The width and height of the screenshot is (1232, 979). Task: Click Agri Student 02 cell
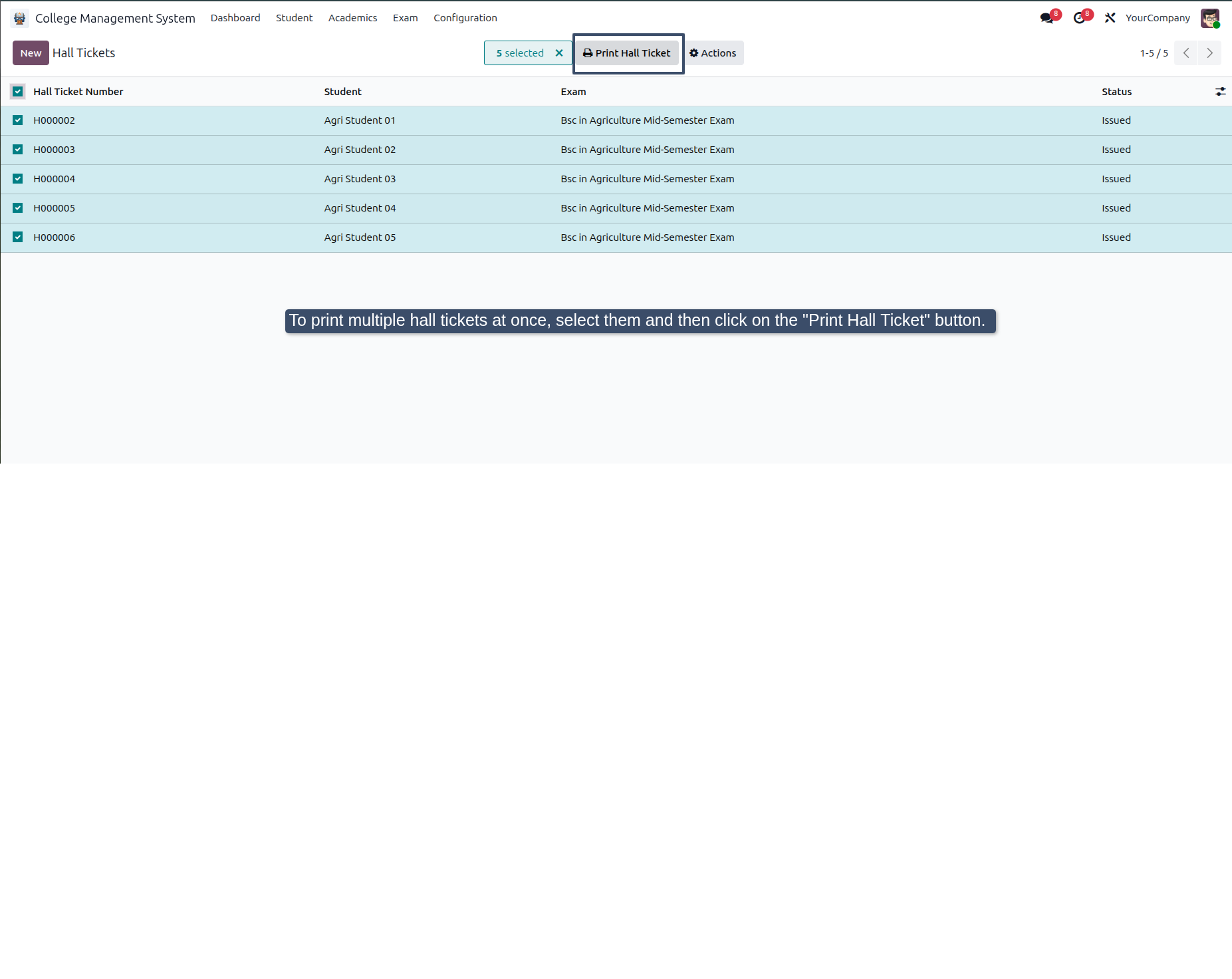click(360, 150)
